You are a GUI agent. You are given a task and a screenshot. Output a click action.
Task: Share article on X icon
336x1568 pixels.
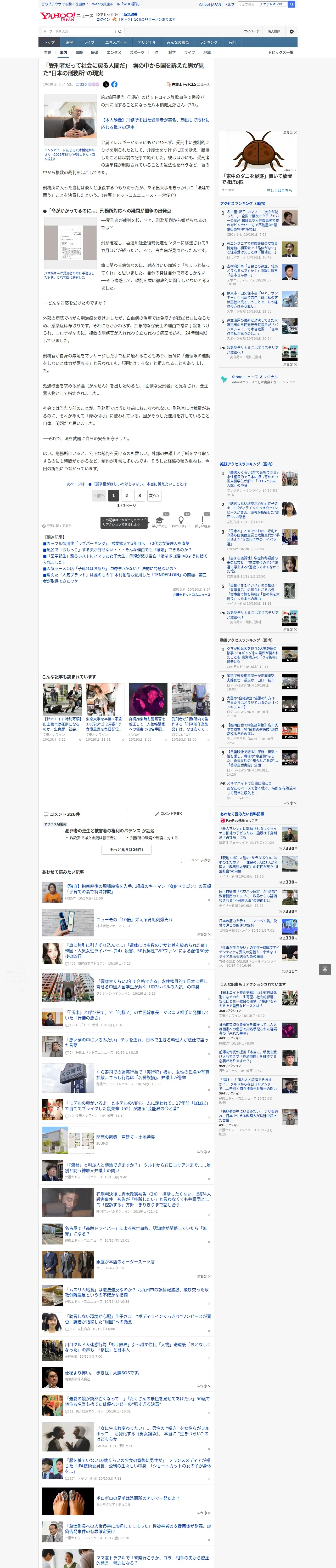[105, 85]
